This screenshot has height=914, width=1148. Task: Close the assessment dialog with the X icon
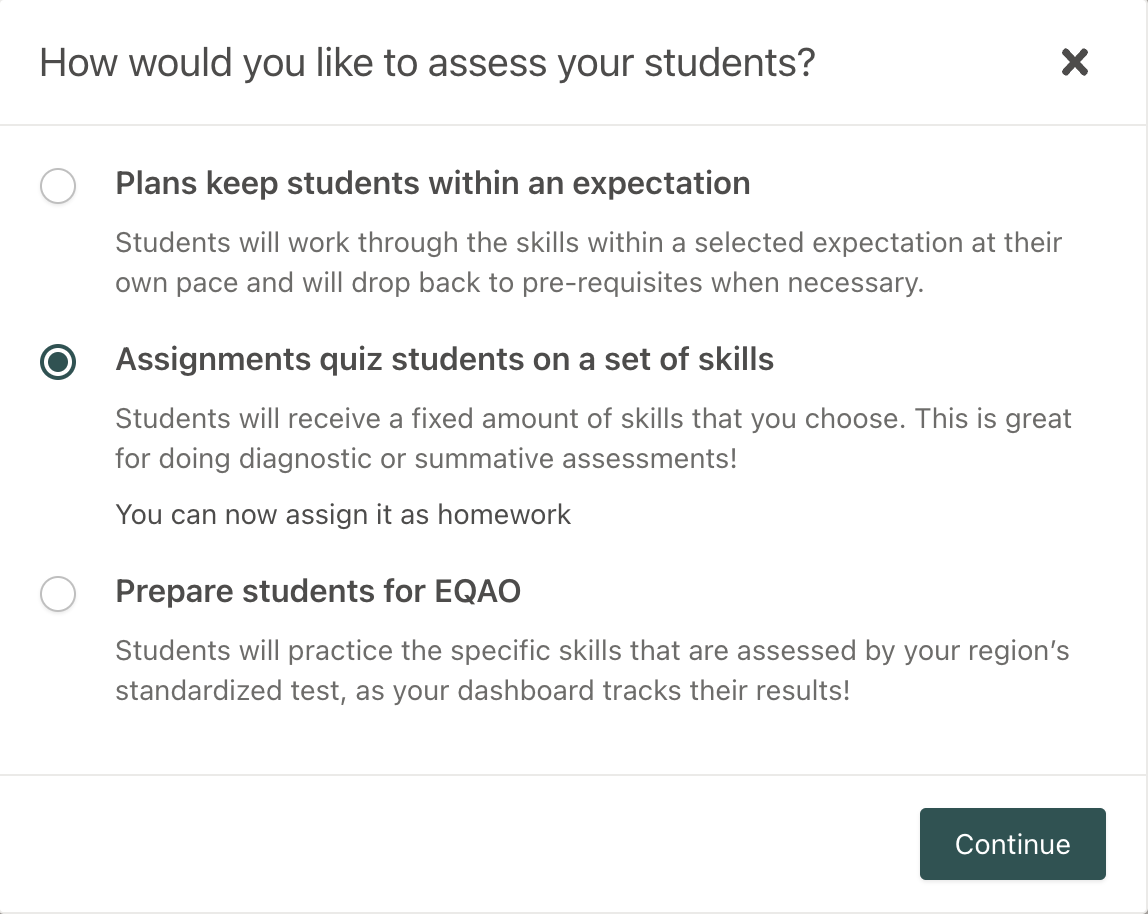[x=1075, y=62]
